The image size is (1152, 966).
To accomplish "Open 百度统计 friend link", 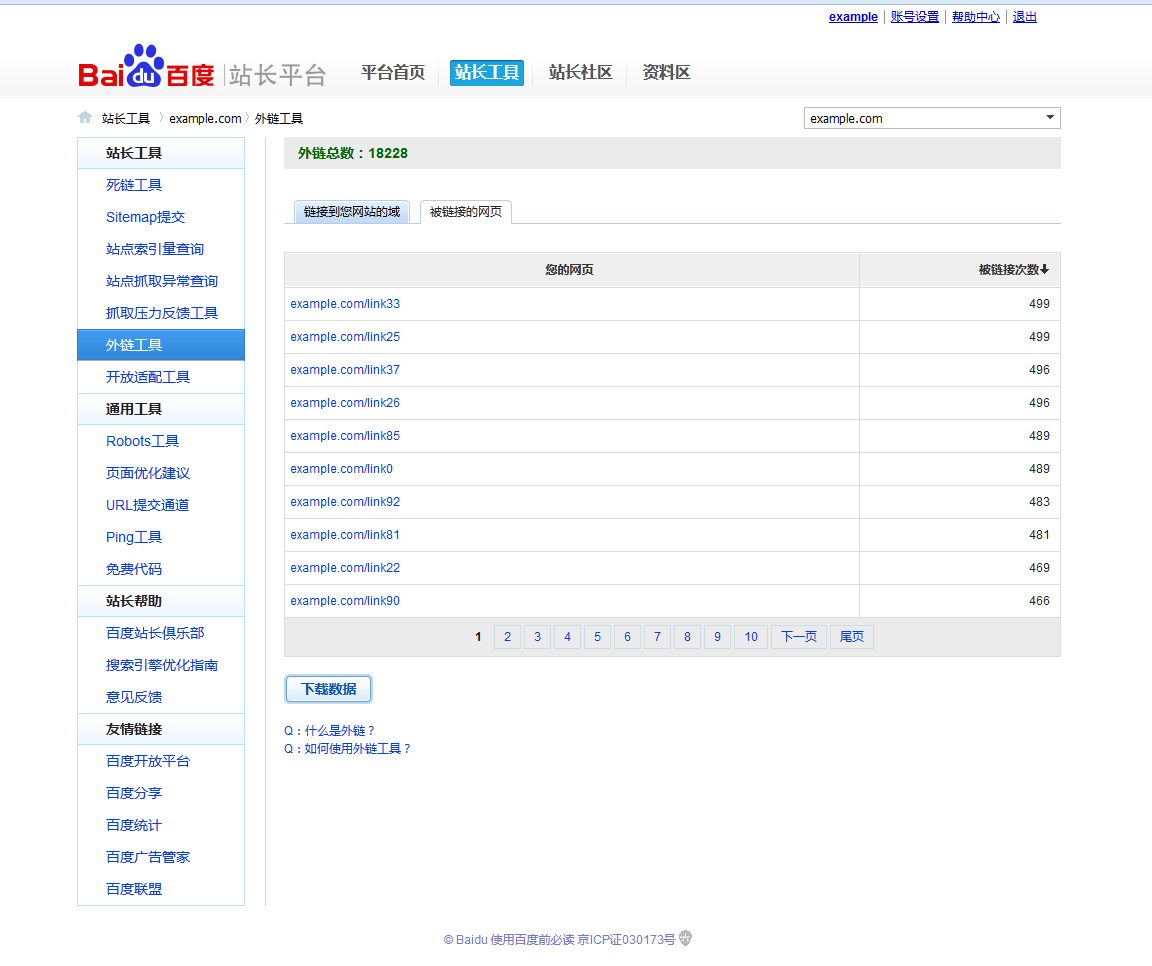I will pos(134,825).
